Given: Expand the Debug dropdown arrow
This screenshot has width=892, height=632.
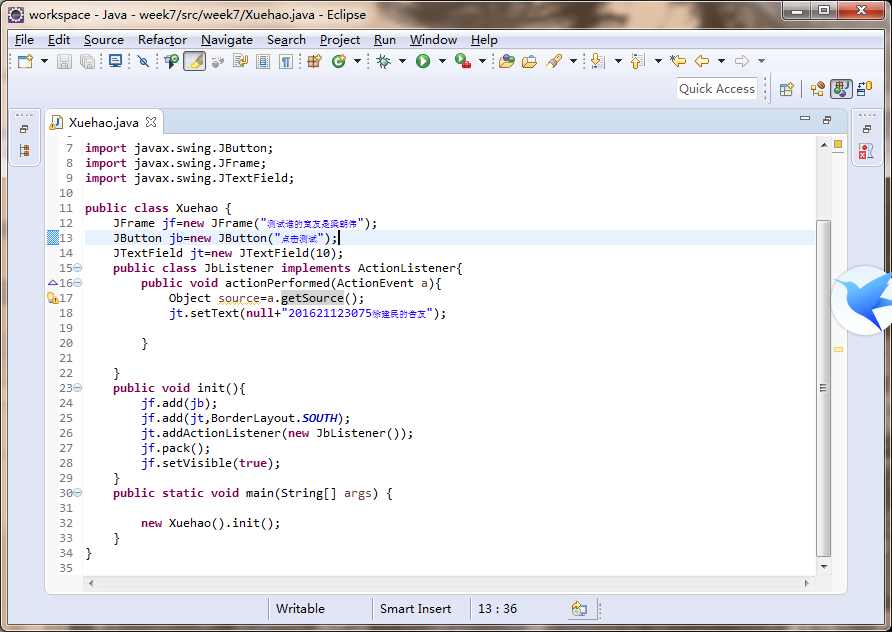Looking at the screenshot, I should tap(402, 61).
